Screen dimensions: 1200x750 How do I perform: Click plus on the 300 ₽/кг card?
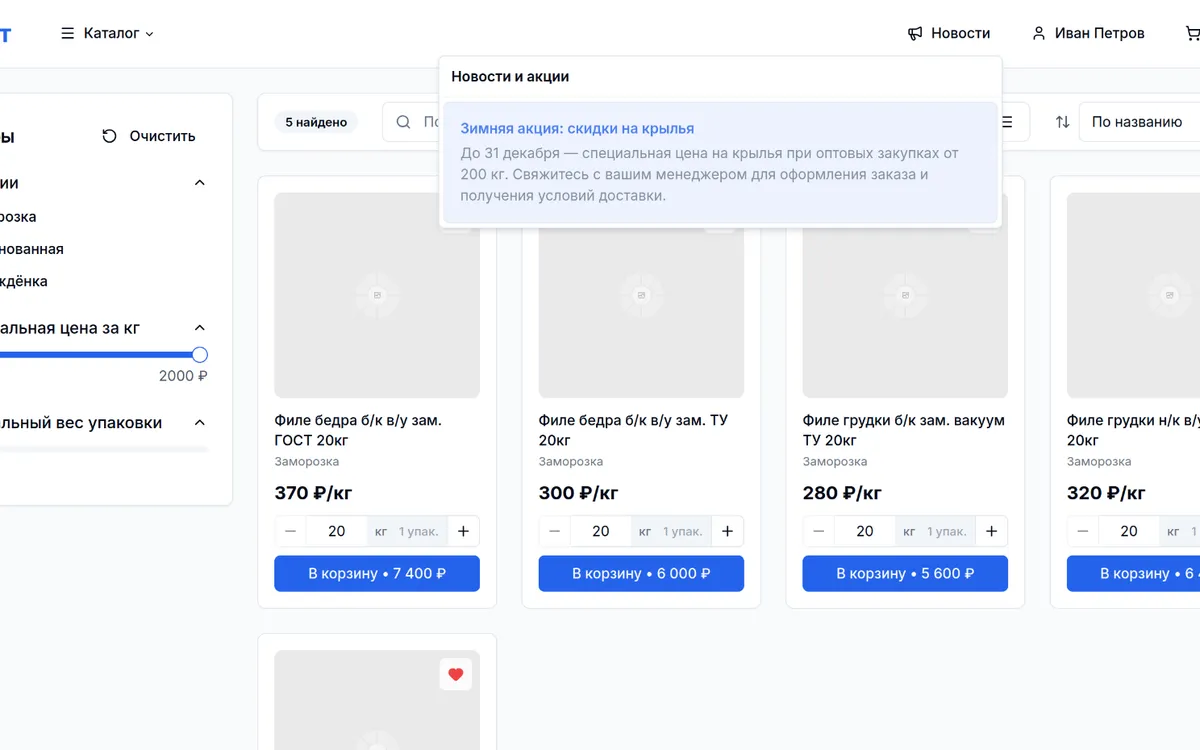[x=727, y=531]
